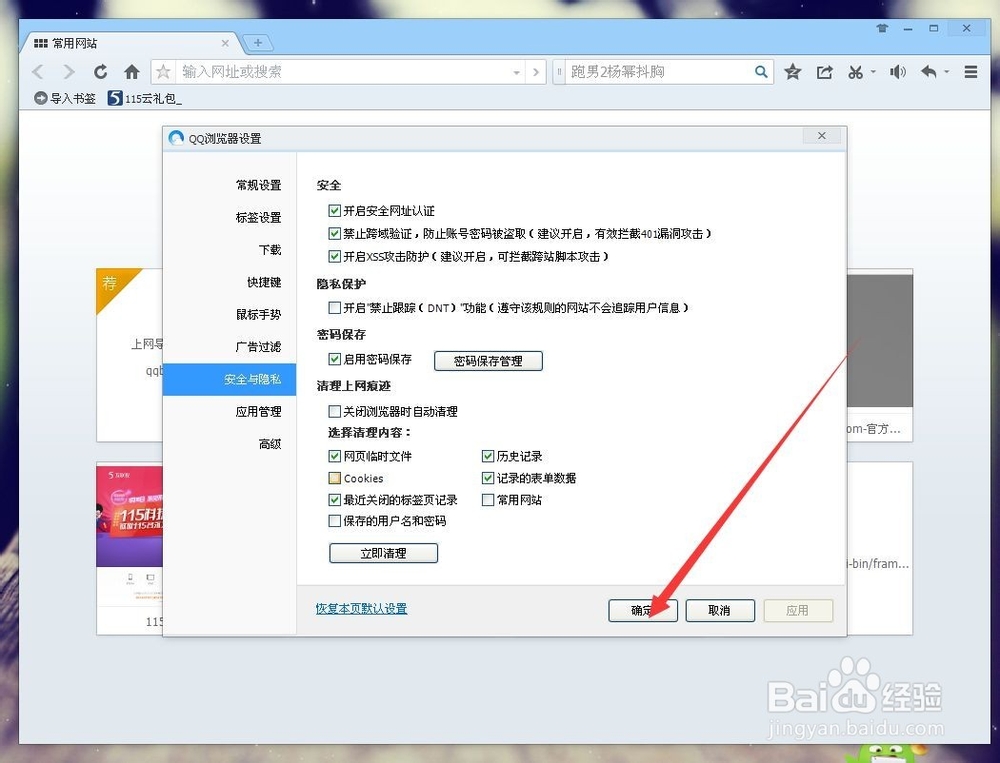Click the browser forward arrow
The image size is (1000, 763).
[69, 72]
